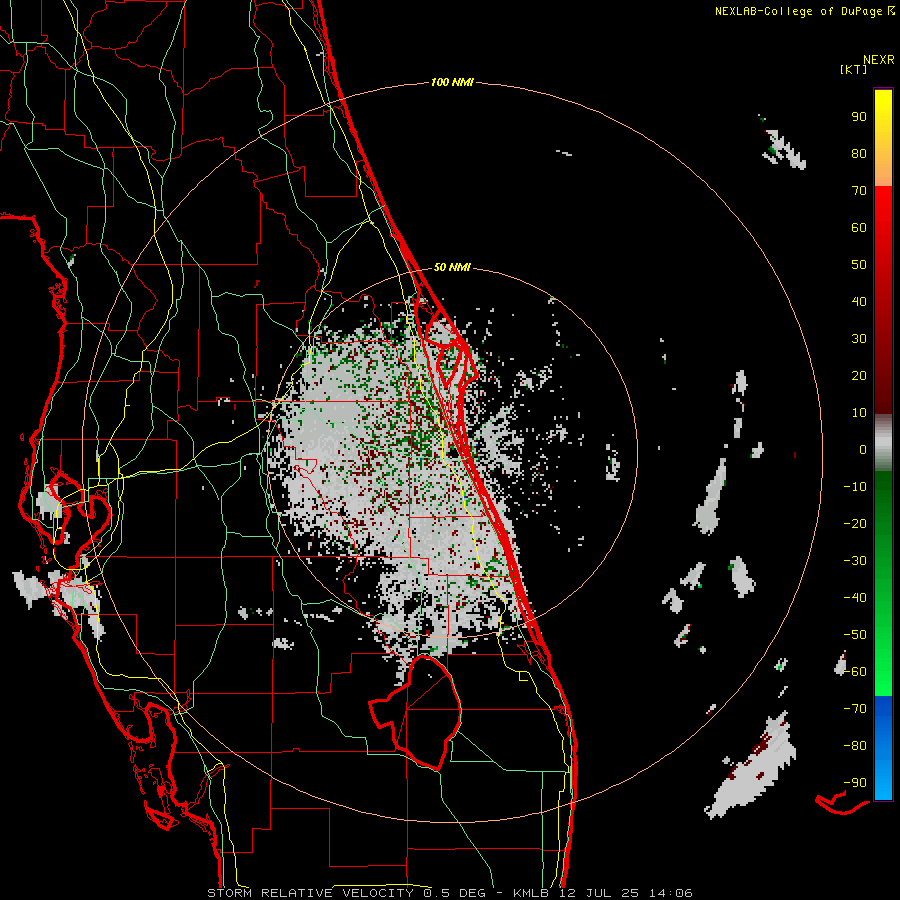
Task: Select the 40 value on velocity scale
Action: point(859,301)
